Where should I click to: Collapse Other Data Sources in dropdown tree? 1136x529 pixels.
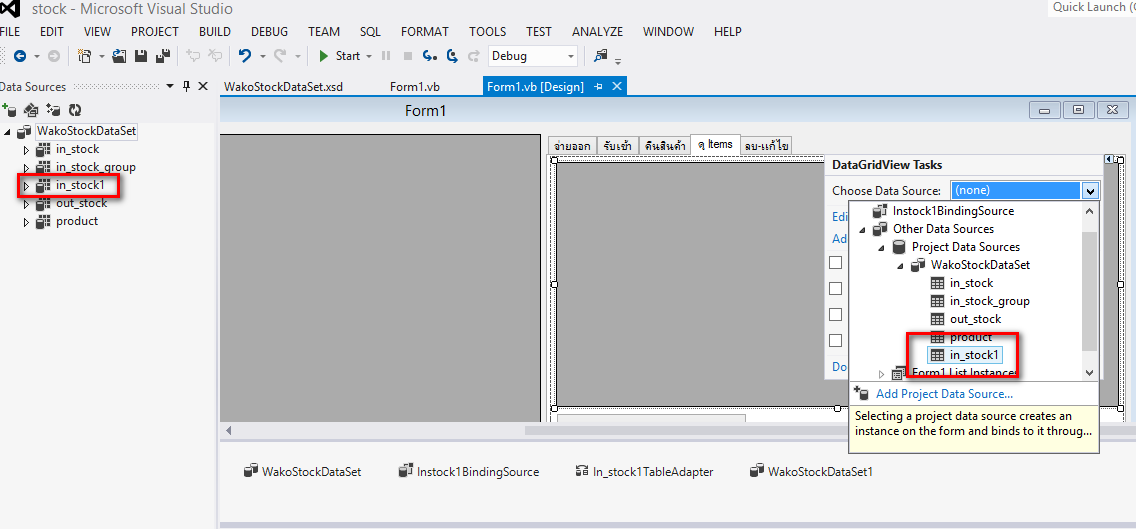click(x=862, y=230)
